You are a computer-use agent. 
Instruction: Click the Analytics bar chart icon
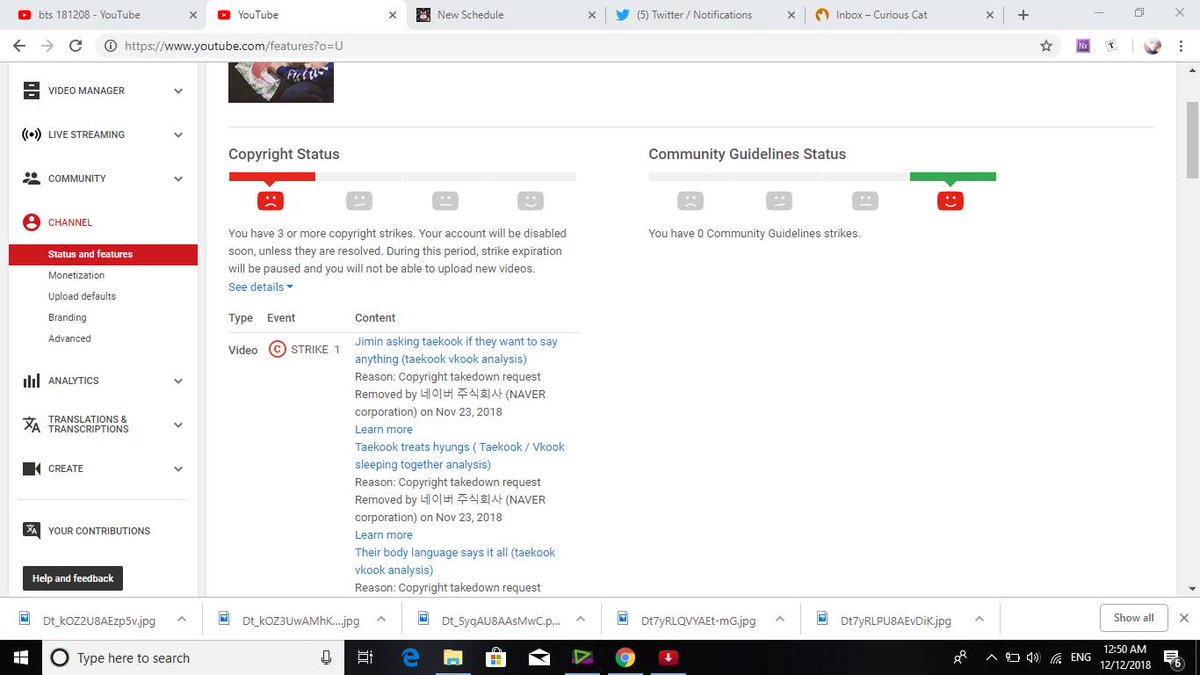(31, 381)
